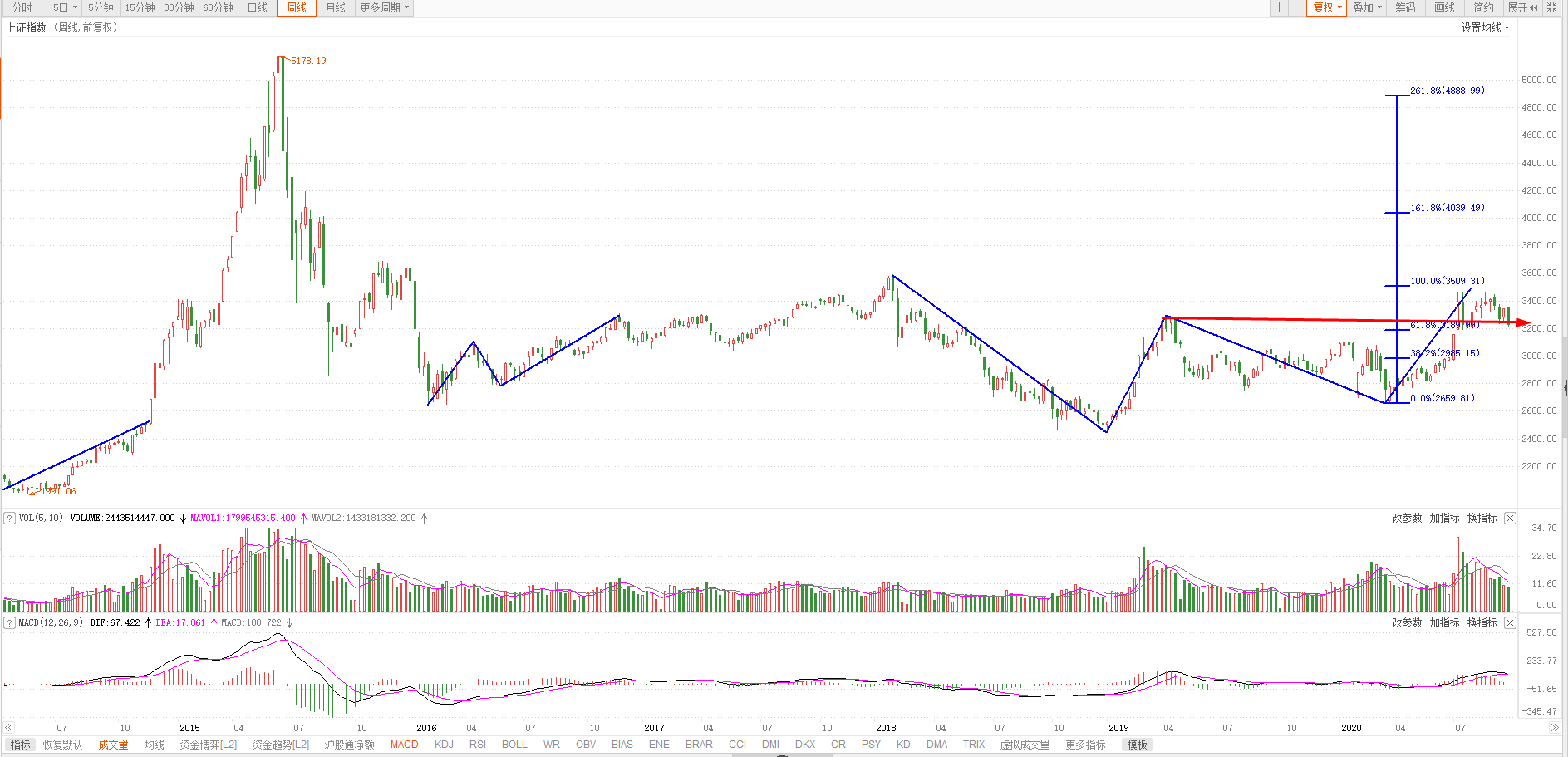Select 资金趋势[L2] indicator
This screenshot has height=757, width=1568.
pos(281,745)
